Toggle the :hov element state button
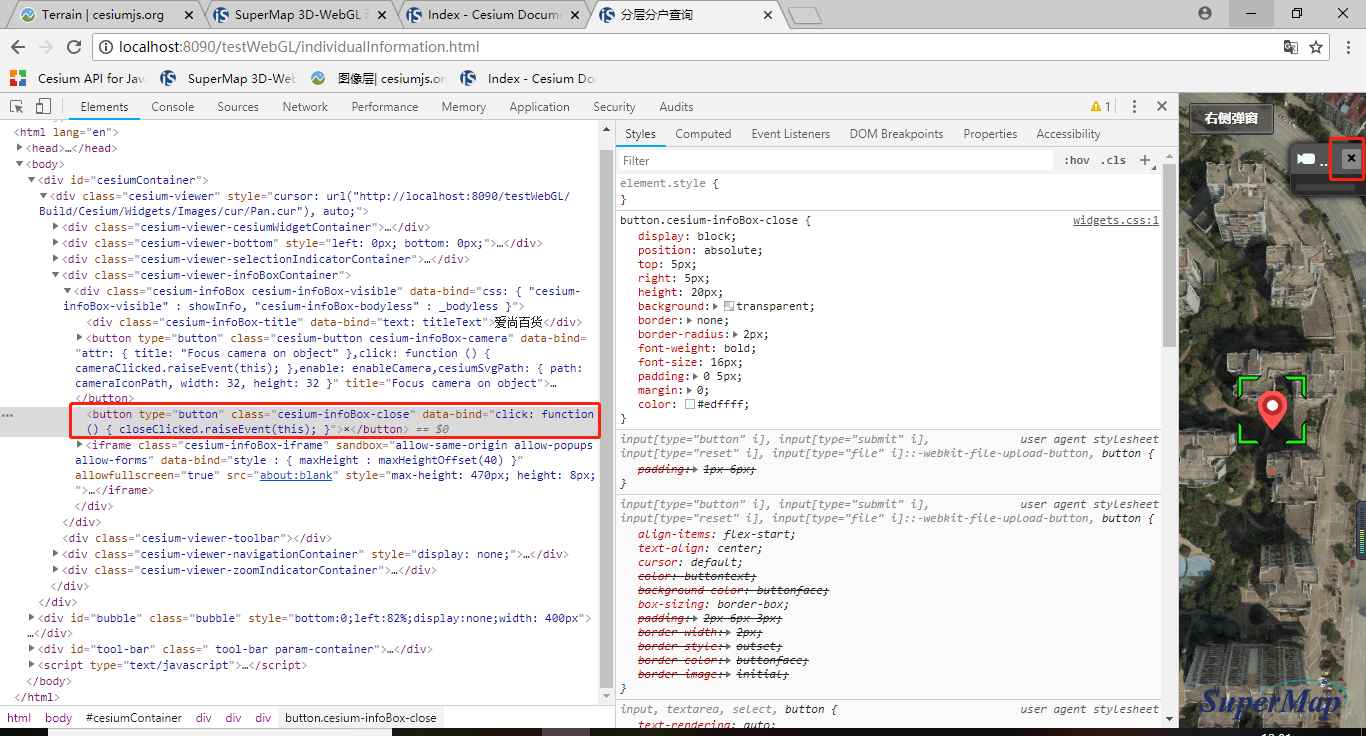 point(1077,160)
